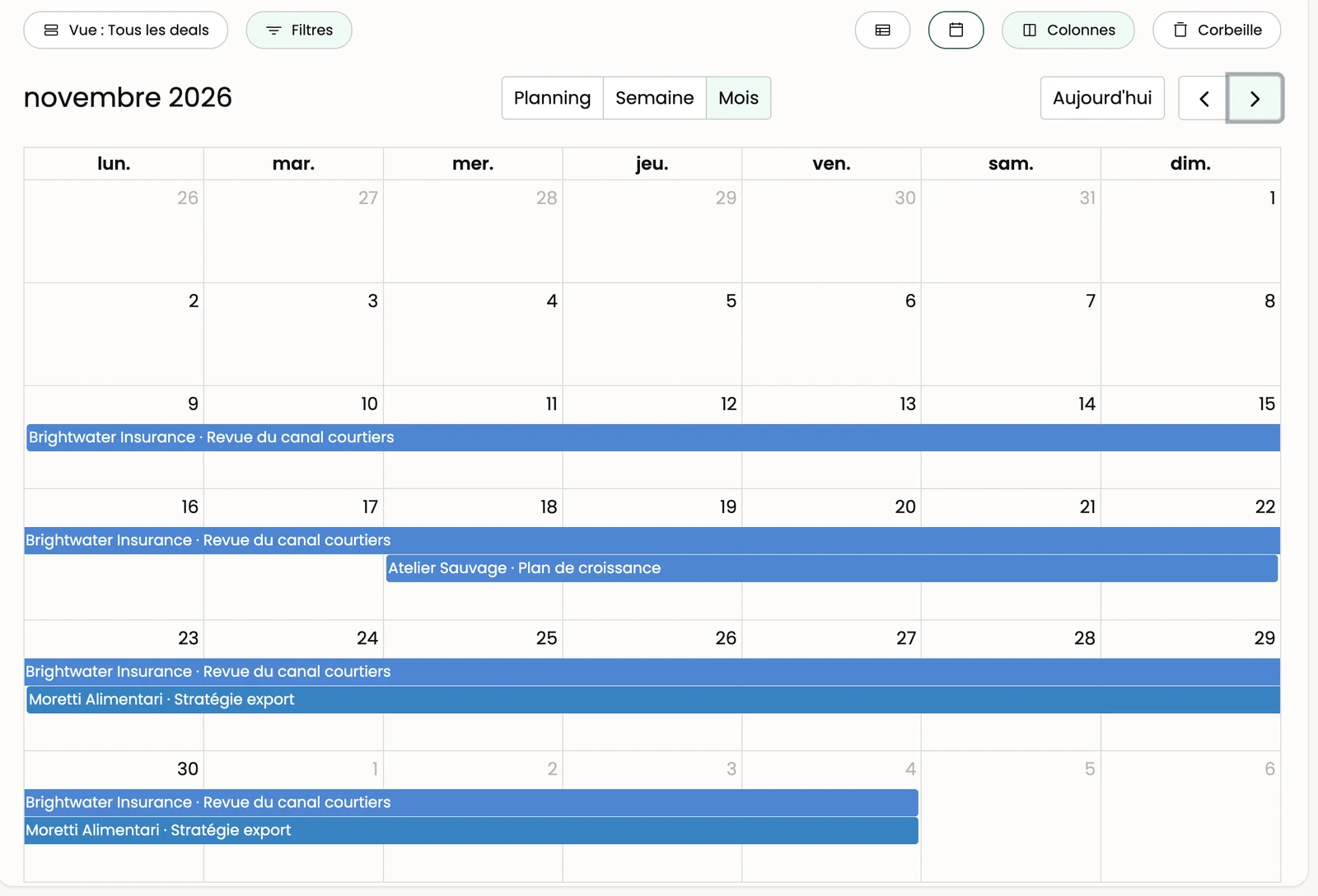Switch to Planning view
The image size is (1318, 896).
(553, 98)
